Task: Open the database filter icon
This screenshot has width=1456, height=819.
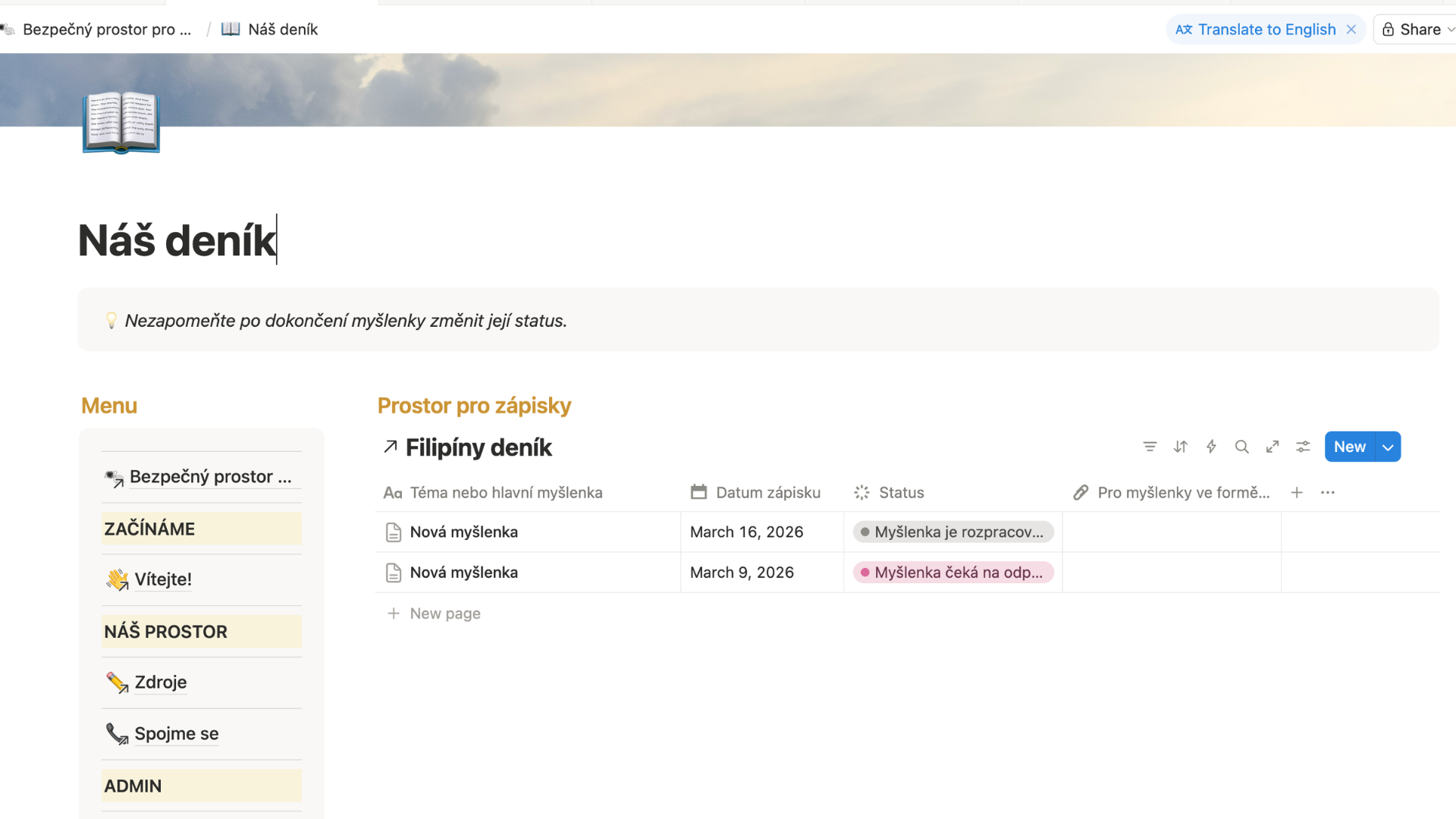Action: [x=1150, y=447]
